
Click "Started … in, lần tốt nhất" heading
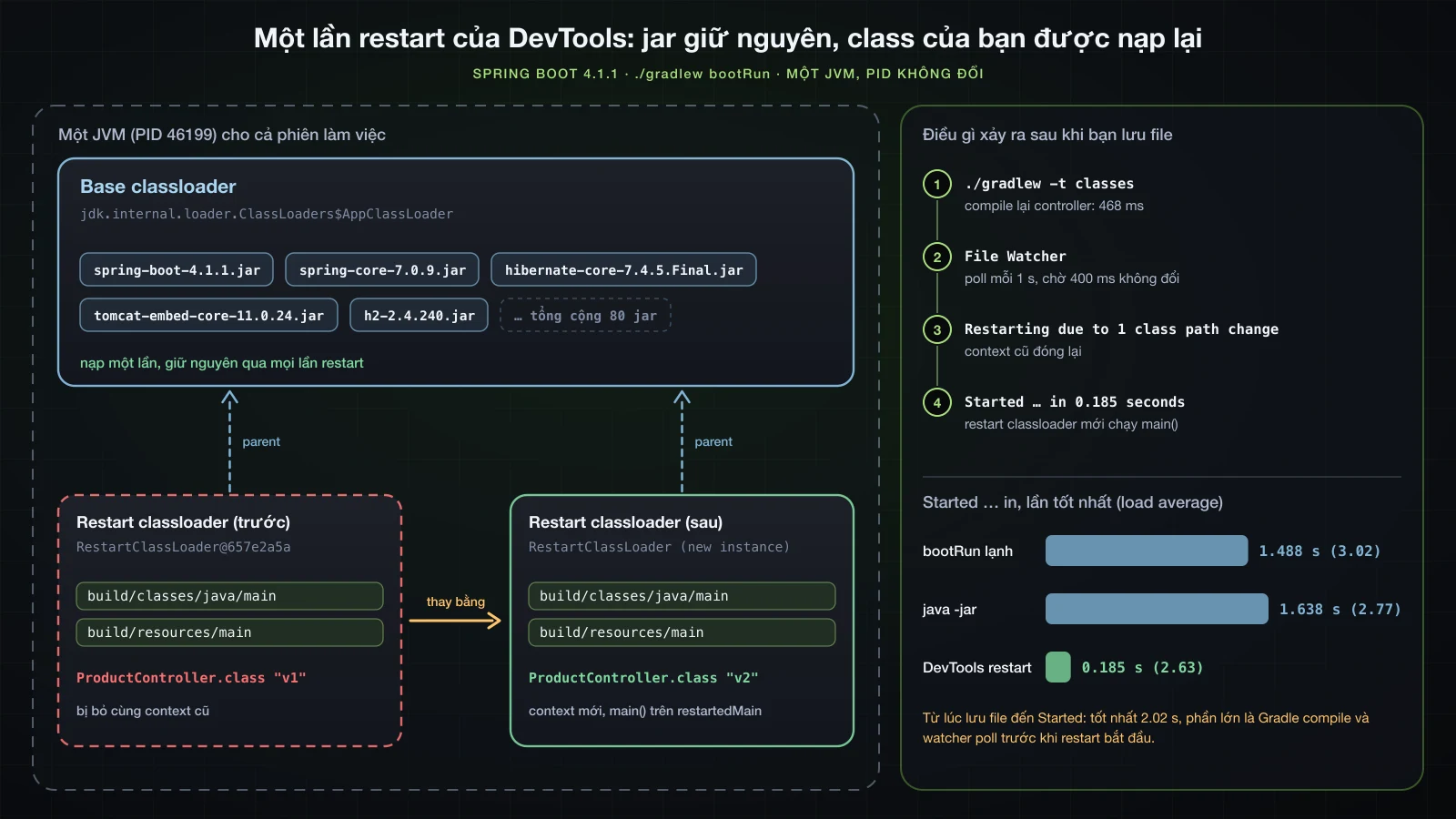click(x=1073, y=502)
